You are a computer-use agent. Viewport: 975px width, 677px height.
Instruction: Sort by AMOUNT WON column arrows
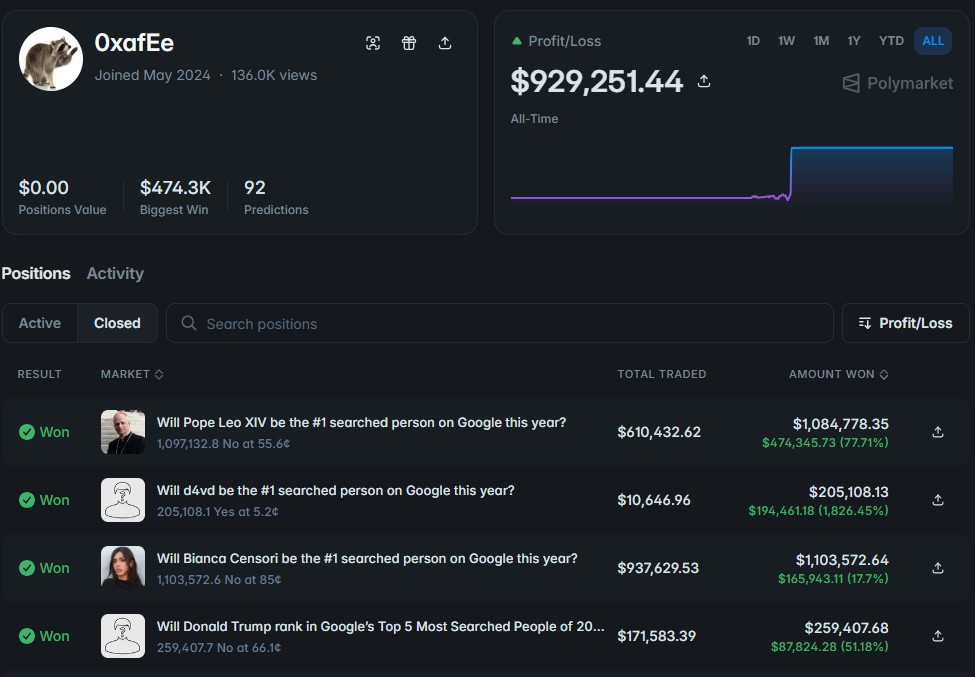coord(884,374)
